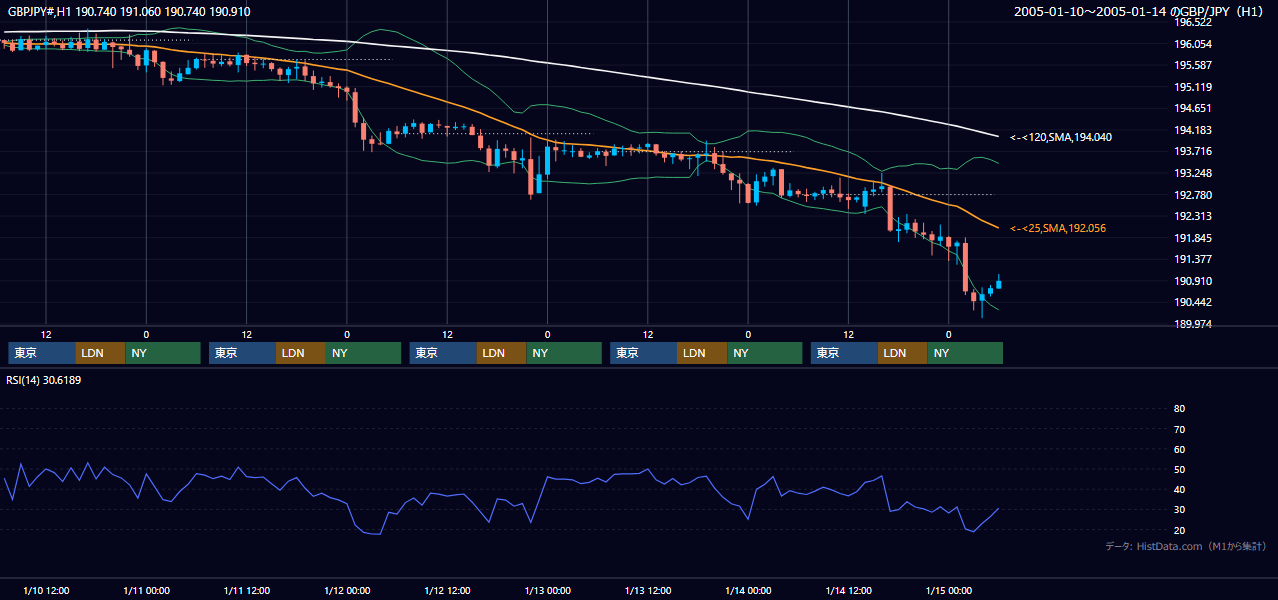
Task: Select price level 195.119 on the axis
Action: 1193,87
